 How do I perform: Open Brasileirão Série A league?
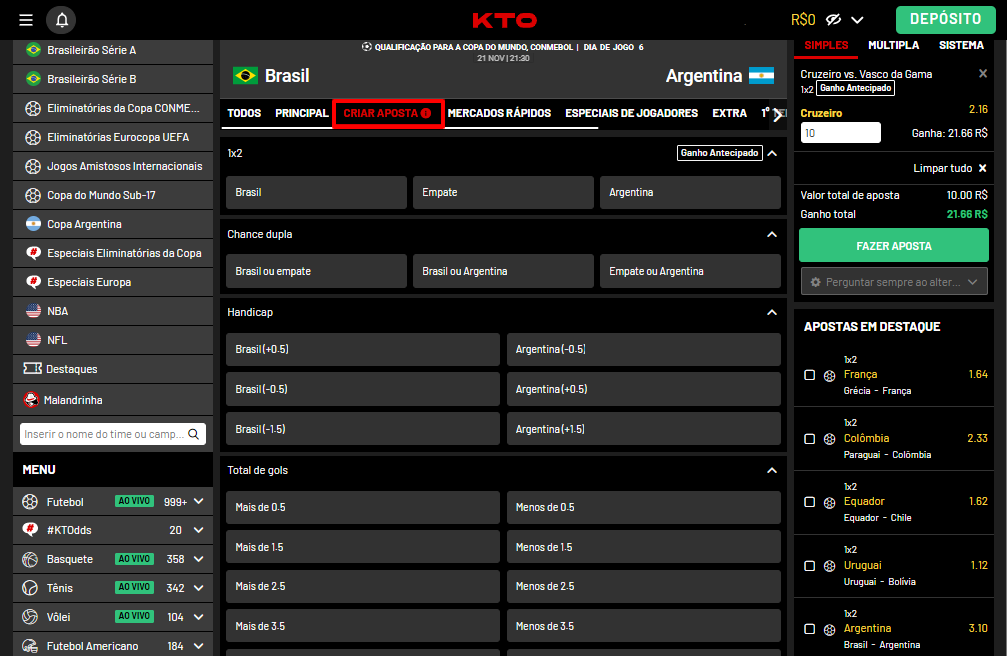[113, 50]
